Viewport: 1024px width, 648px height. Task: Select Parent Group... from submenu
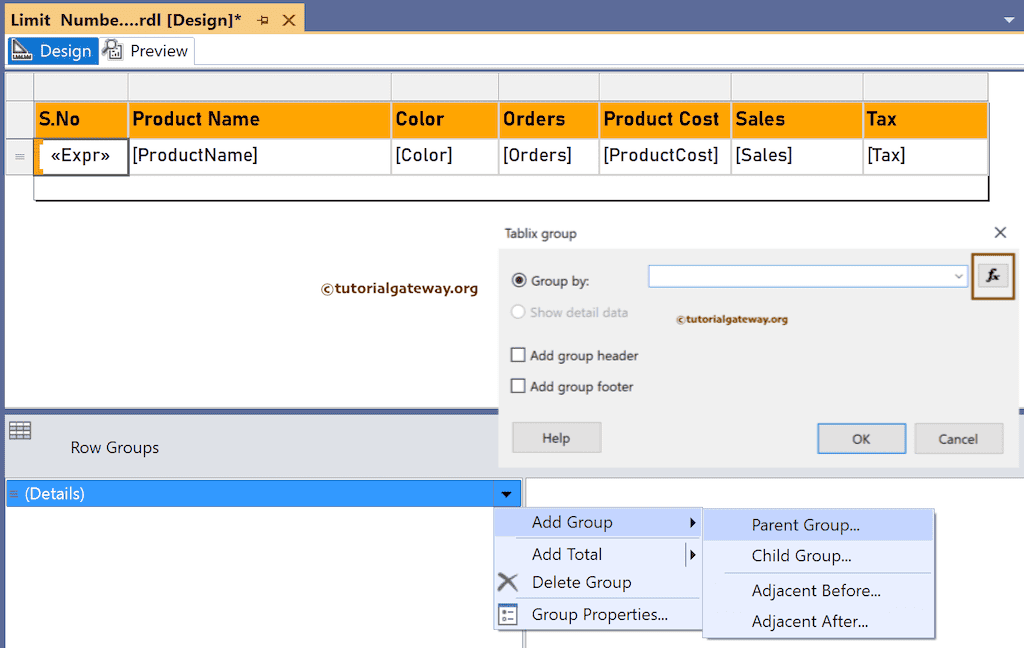coord(818,525)
